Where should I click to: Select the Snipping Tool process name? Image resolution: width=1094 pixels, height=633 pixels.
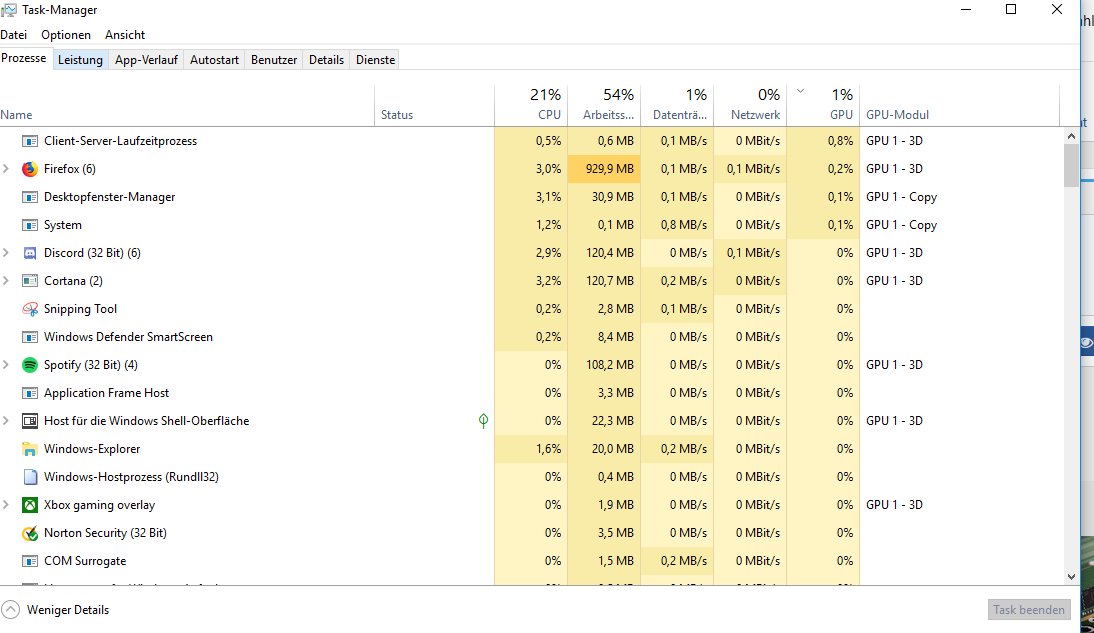pos(80,309)
